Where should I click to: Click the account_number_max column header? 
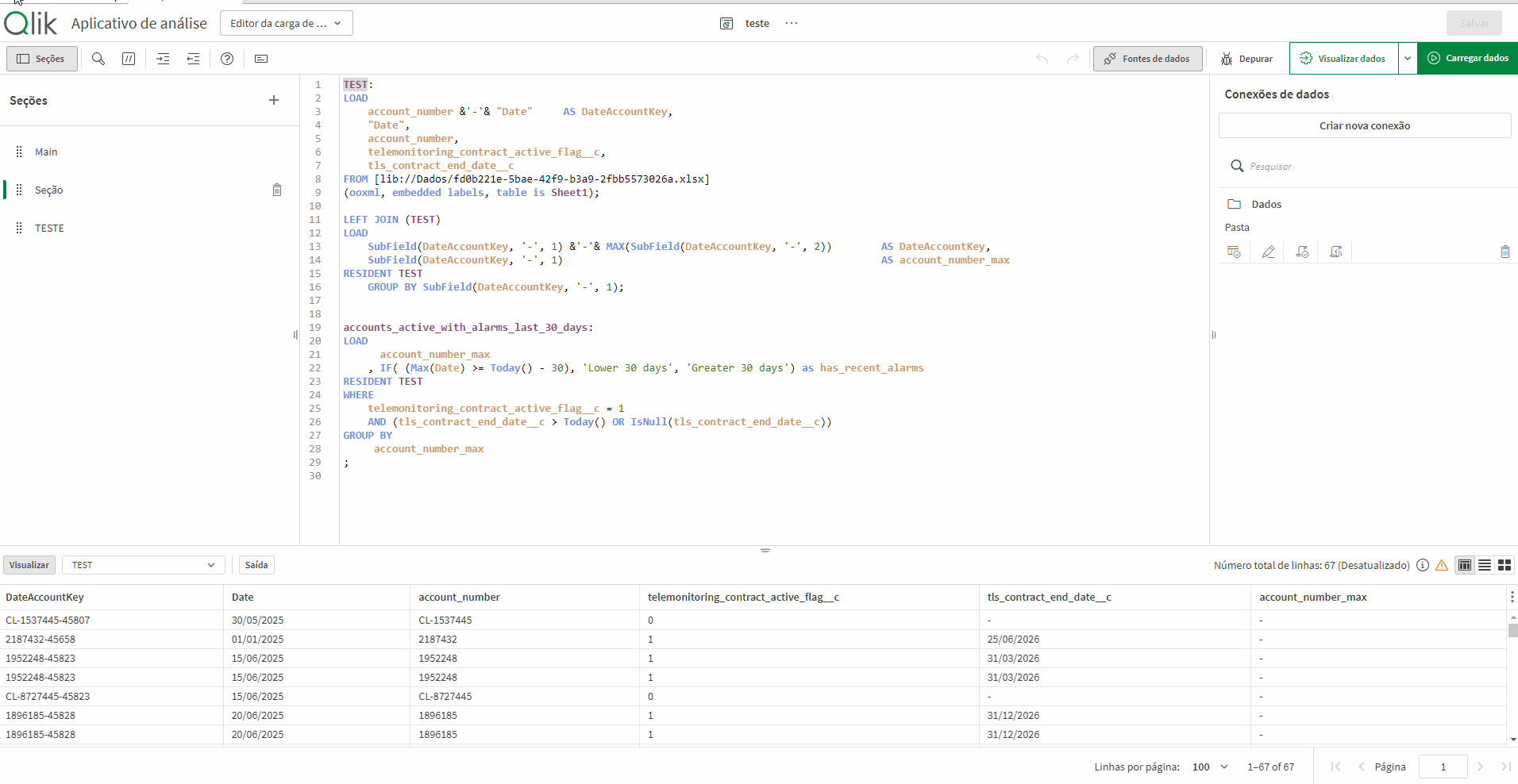tap(1378, 597)
